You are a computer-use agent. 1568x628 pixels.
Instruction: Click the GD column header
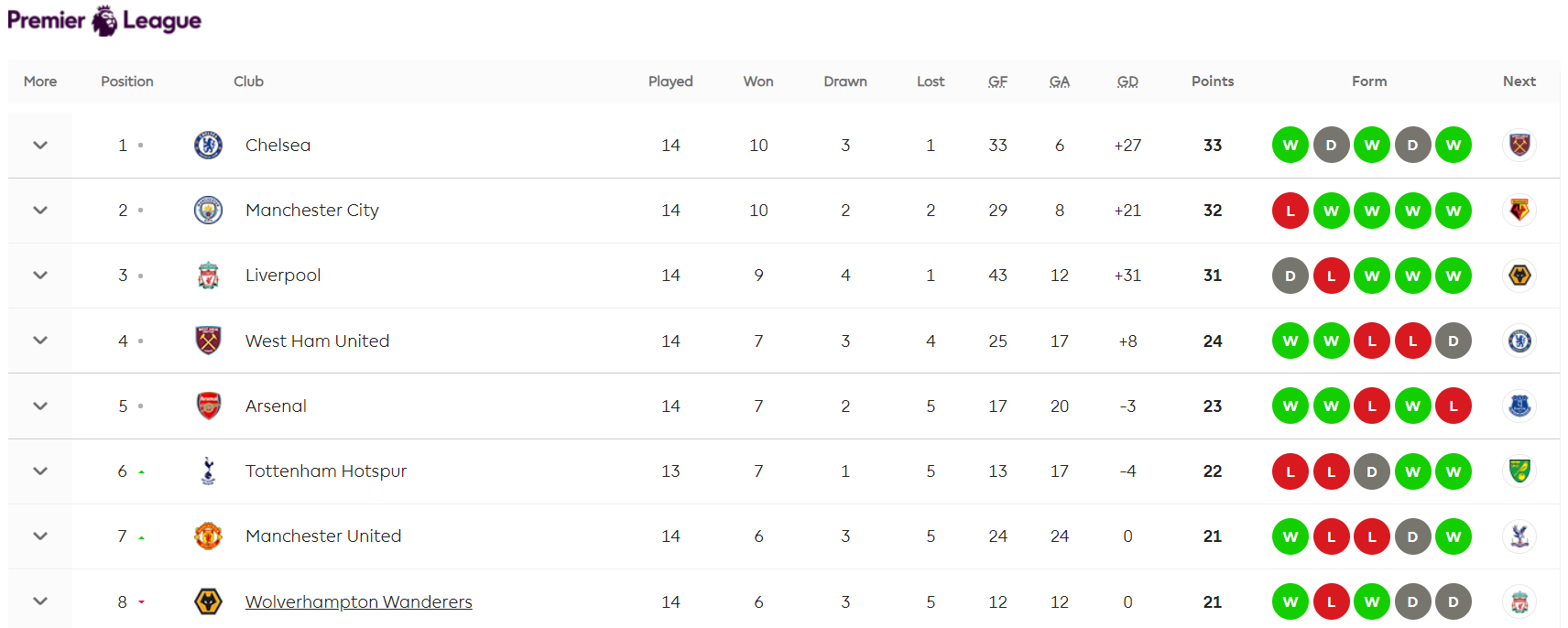pos(1127,81)
